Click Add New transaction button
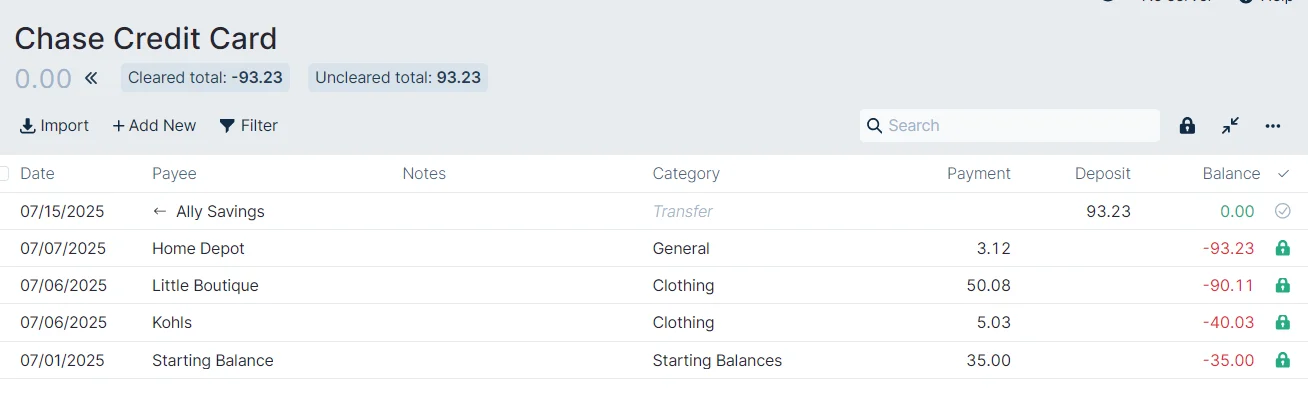Screen dimensions: 1308x405 [x=154, y=126]
